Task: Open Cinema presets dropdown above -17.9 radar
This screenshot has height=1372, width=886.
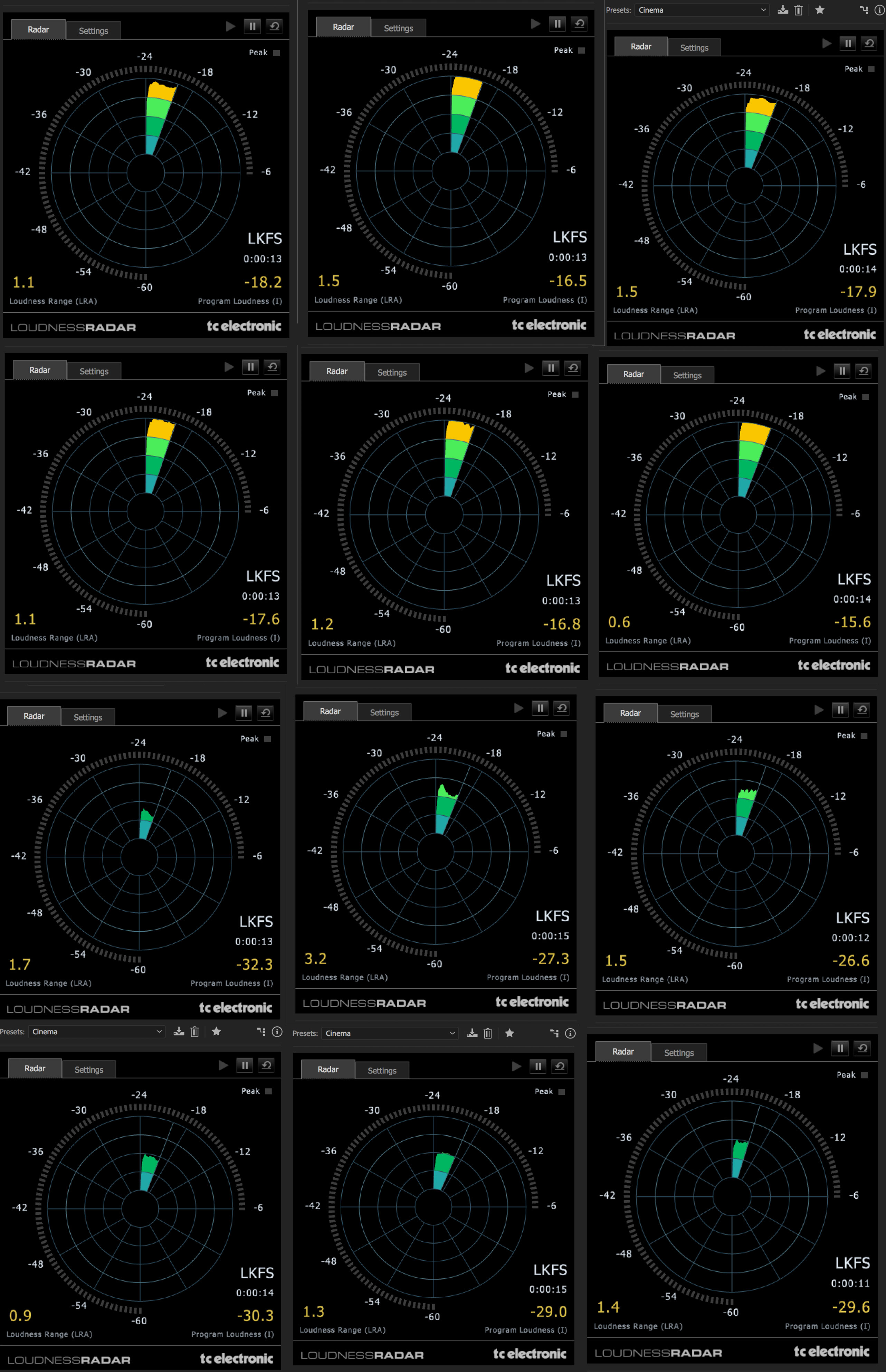Action: click(x=702, y=10)
